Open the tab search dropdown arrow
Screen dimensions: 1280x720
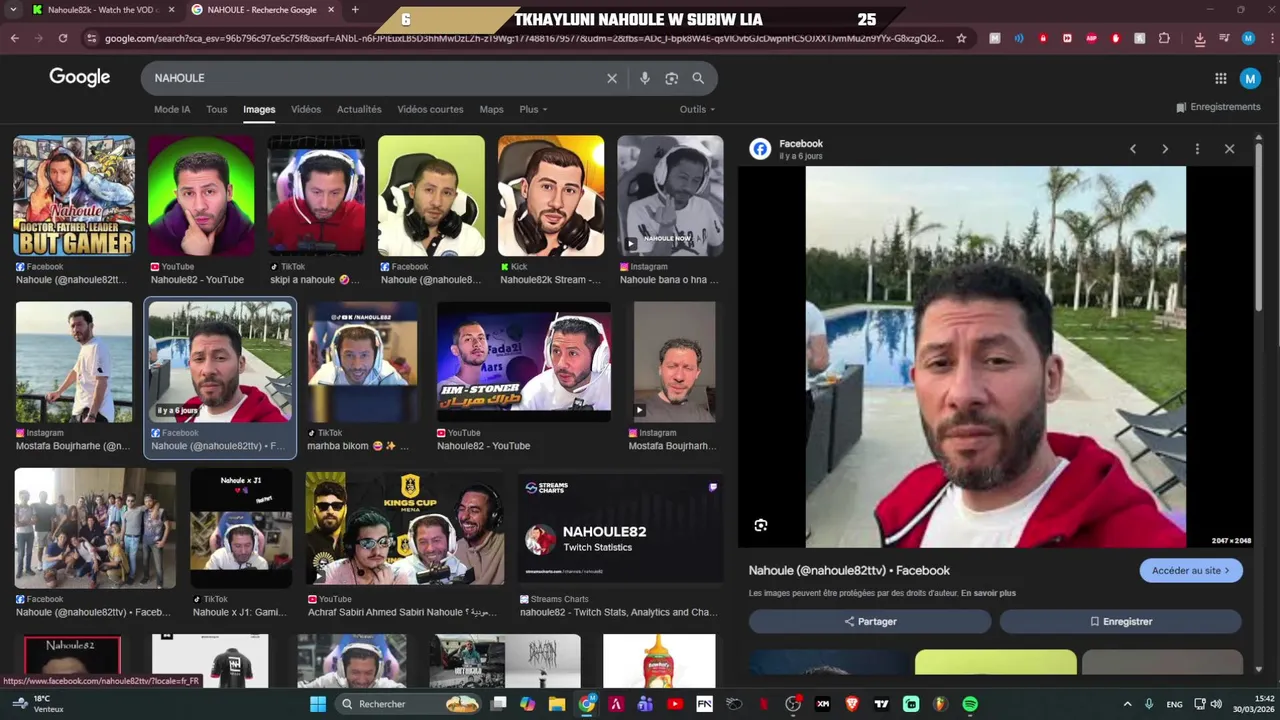pos(13,10)
